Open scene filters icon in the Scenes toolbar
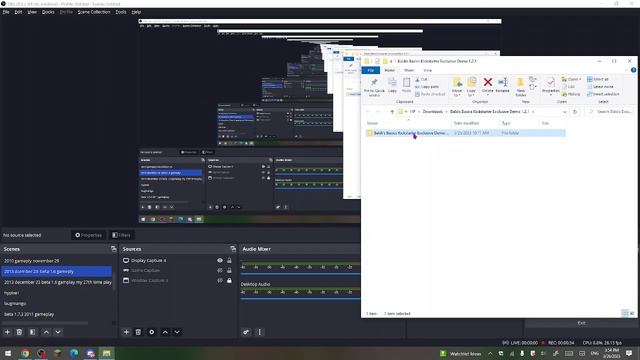Image resolution: width=640 pixels, height=360 pixels. [x=33, y=332]
